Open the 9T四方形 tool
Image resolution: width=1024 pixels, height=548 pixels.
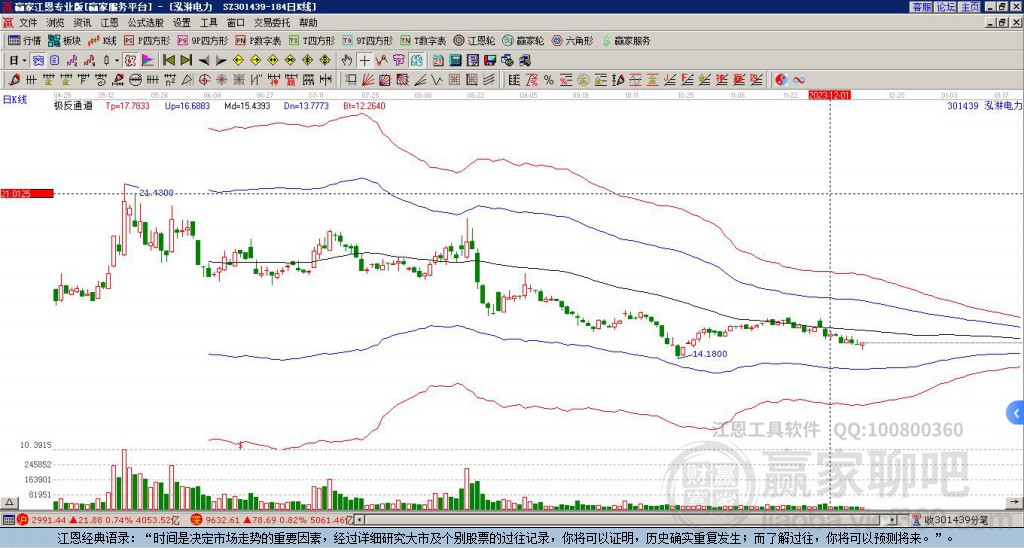tap(368, 40)
